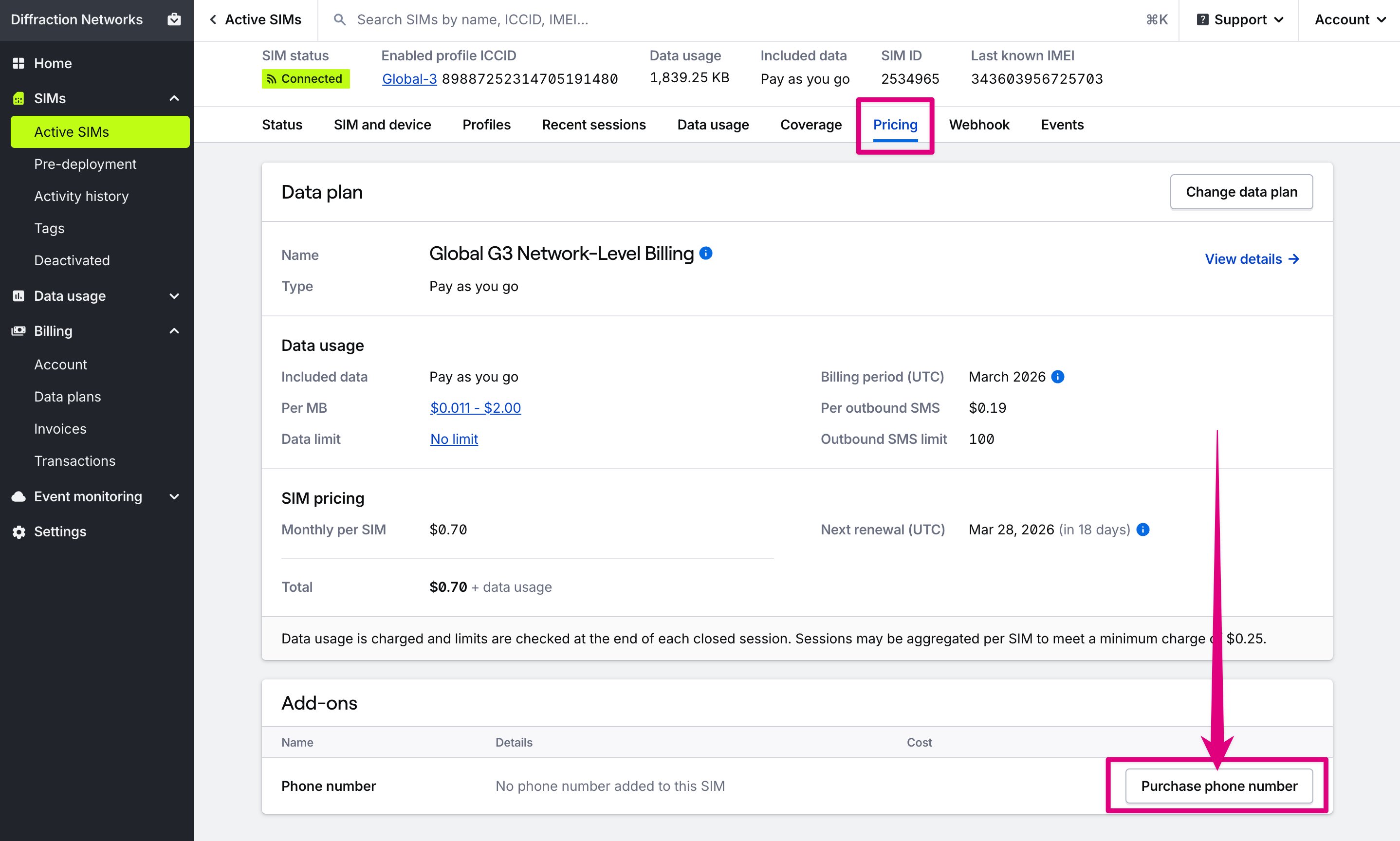Click the Support question mark icon
Image resolution: width=1400 pixels, height=841 pixels.
[1202, 19]
